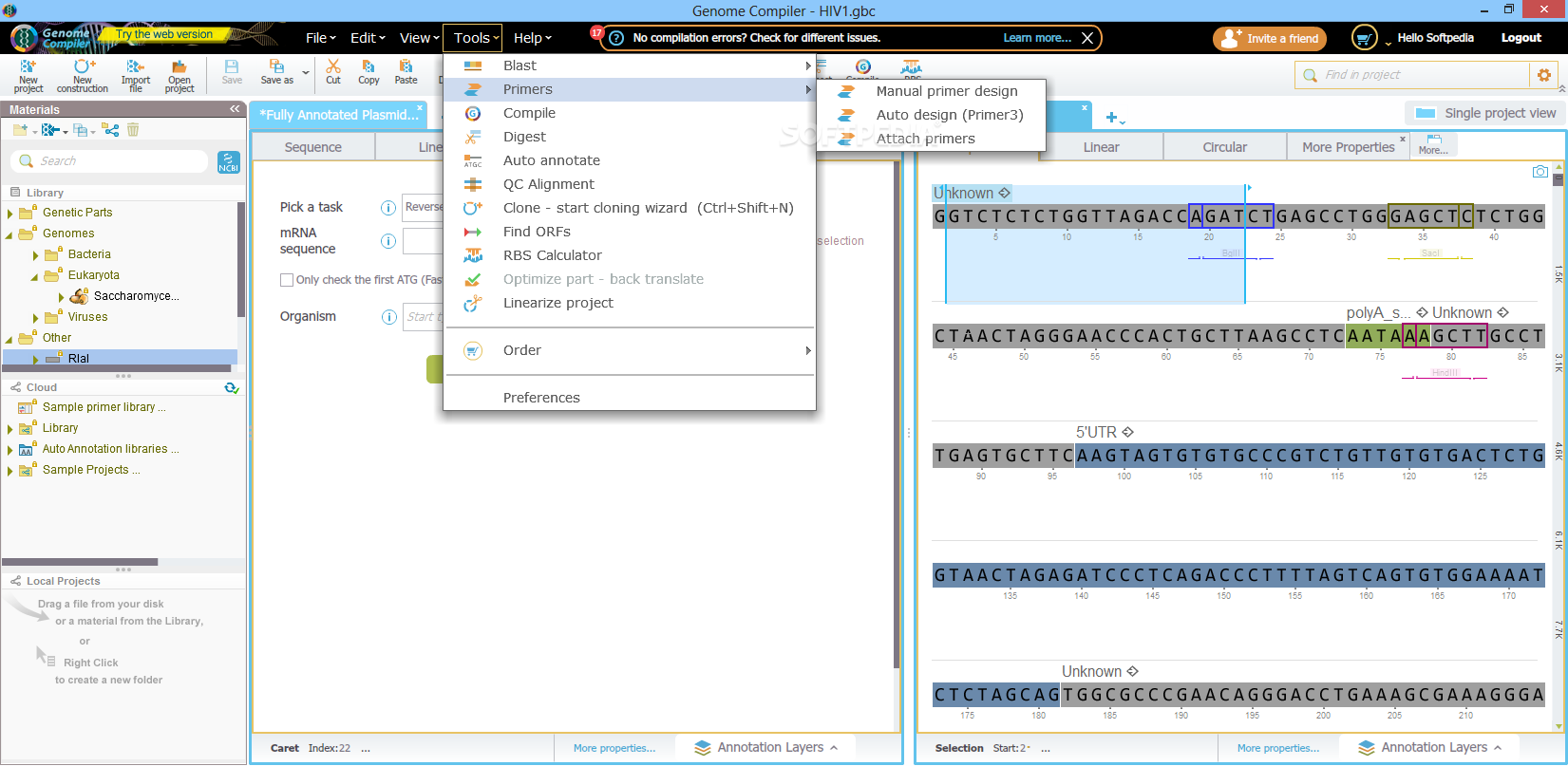Open the More Properties tab
1568x766 pixels.
(x=1348, y=147)
